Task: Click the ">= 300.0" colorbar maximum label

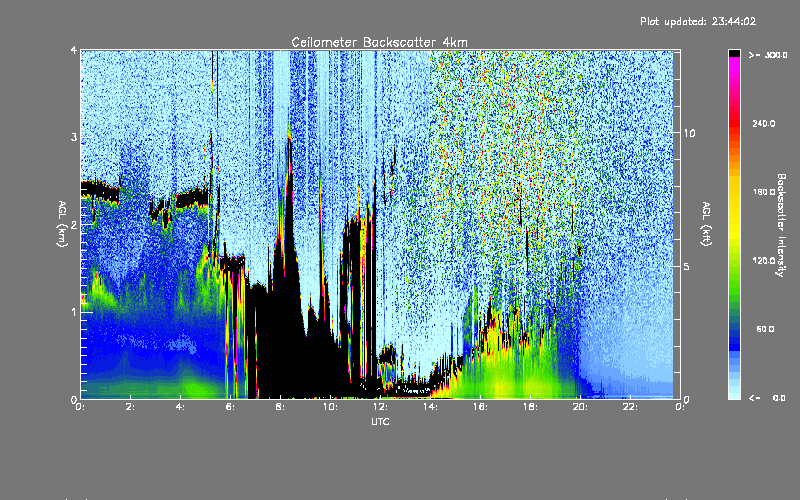Action: [768, 55]
